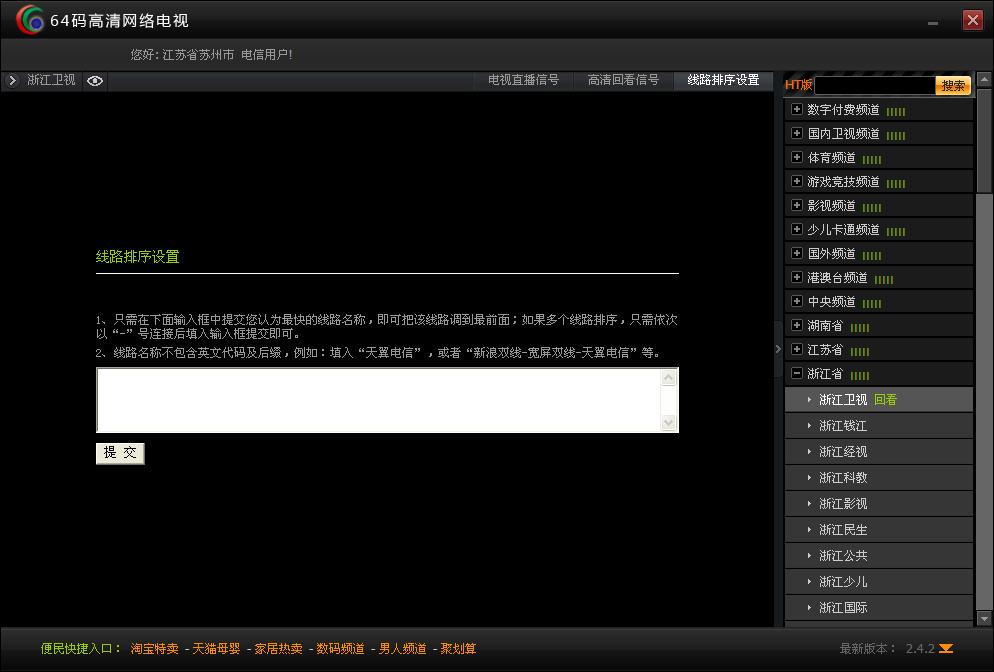
Task: Click the signal bars icon beside 体育频道
Action: tap(872, 159)
